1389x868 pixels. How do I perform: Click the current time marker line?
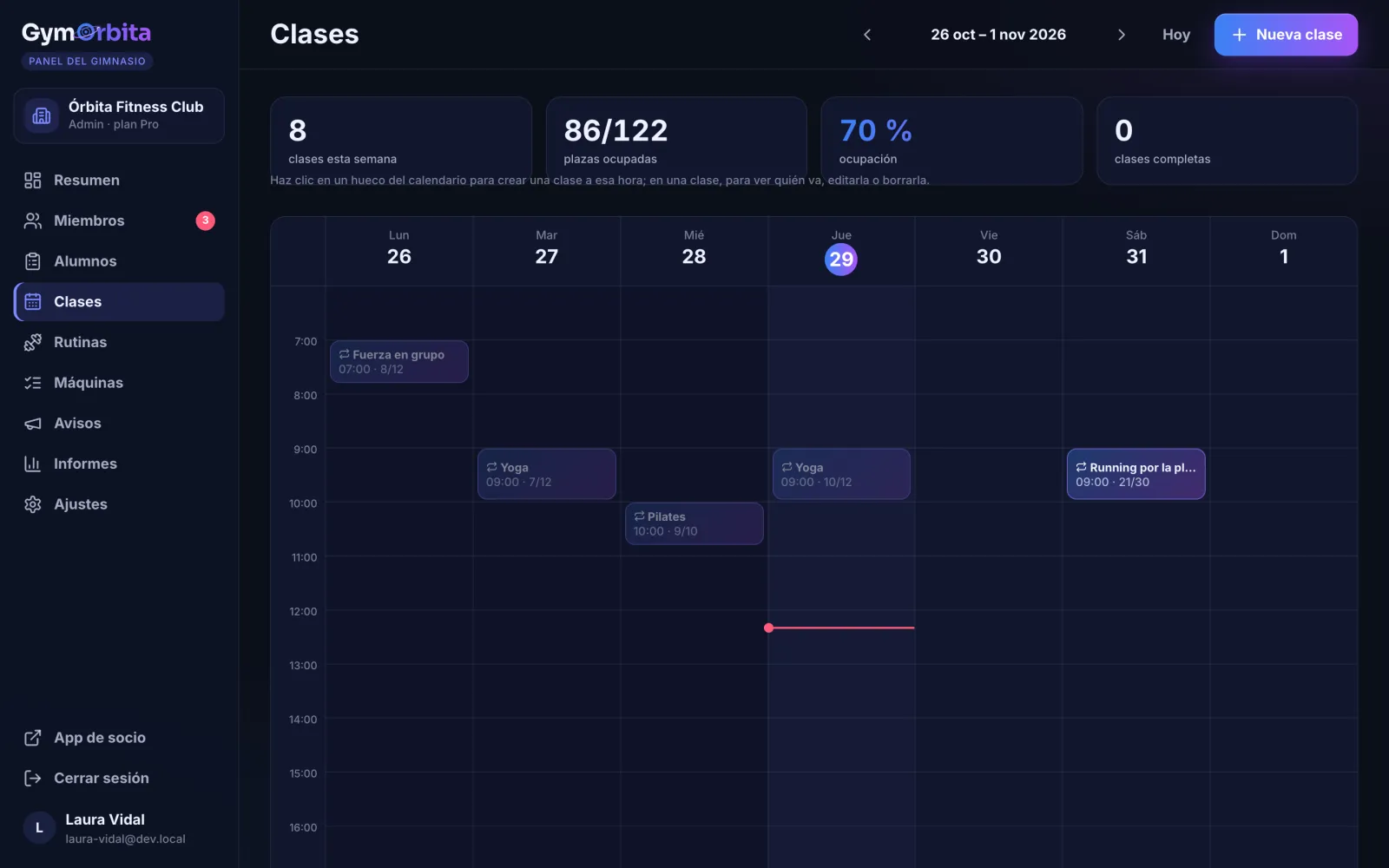[x=840, y=628]
